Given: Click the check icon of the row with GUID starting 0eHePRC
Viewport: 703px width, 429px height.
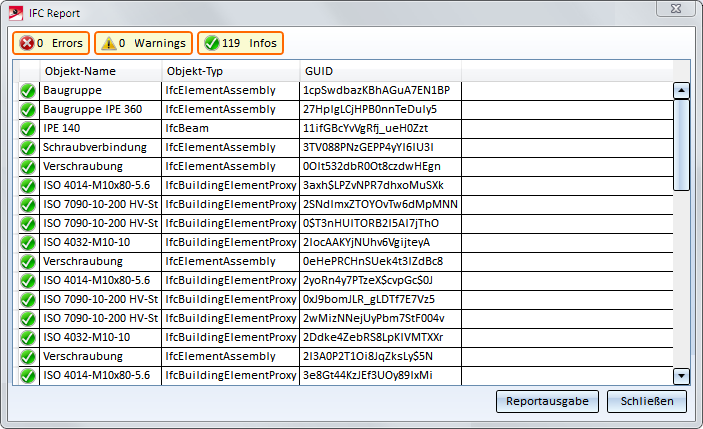Looking at the screenshot, I should [28, 262].
